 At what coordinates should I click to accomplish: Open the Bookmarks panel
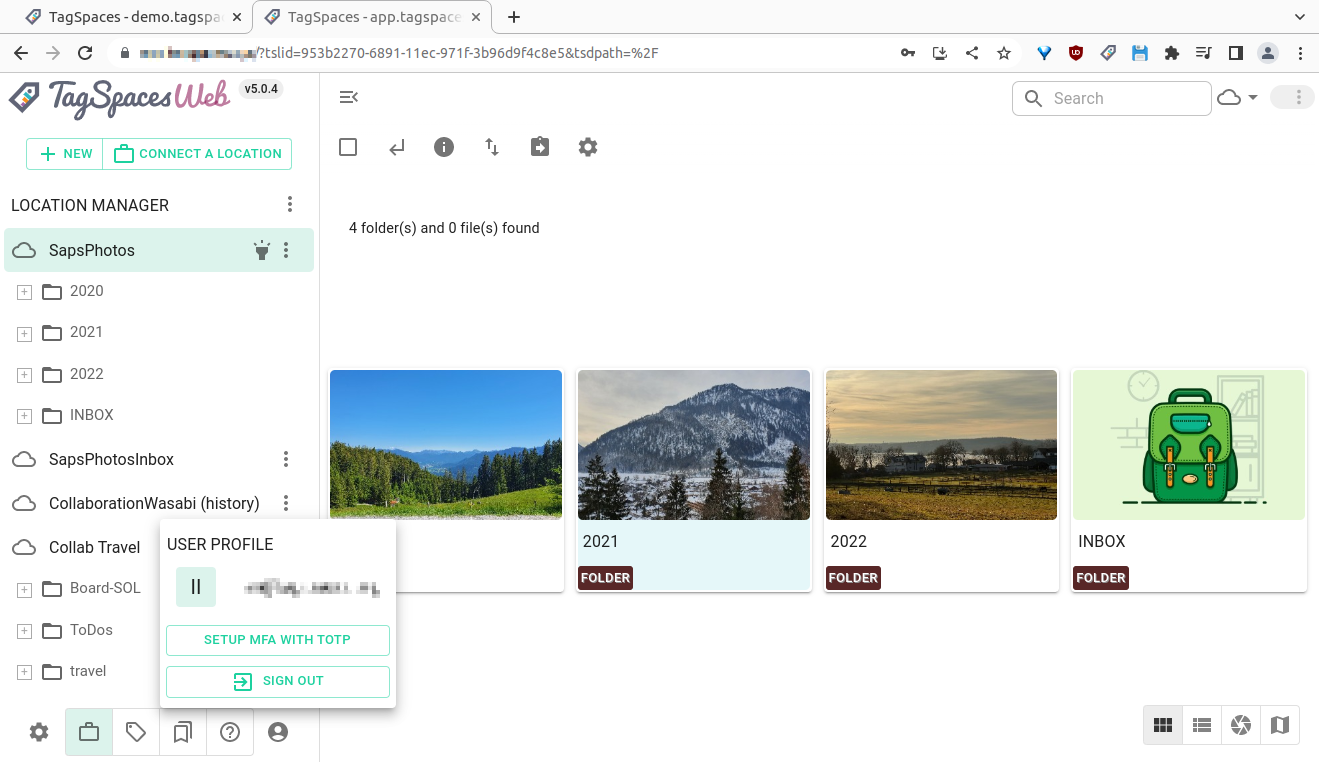pos(182,732)
